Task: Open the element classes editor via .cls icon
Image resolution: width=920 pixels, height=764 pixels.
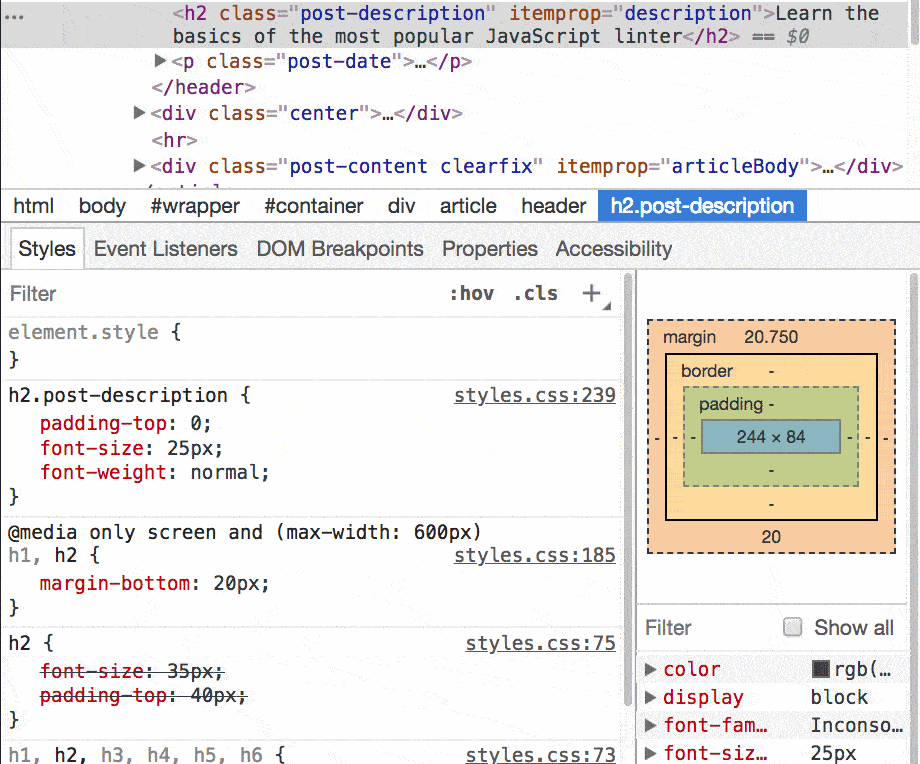Action: click(535, 293)
